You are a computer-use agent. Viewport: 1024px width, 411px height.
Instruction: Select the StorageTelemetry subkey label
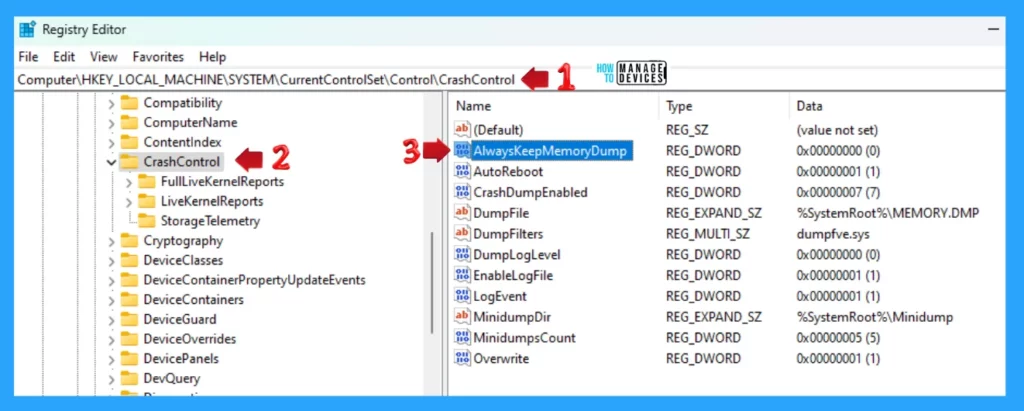(210, 221)
